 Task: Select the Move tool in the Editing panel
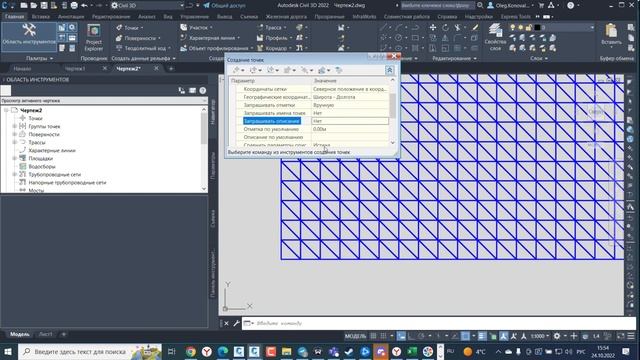click(433, 27)
